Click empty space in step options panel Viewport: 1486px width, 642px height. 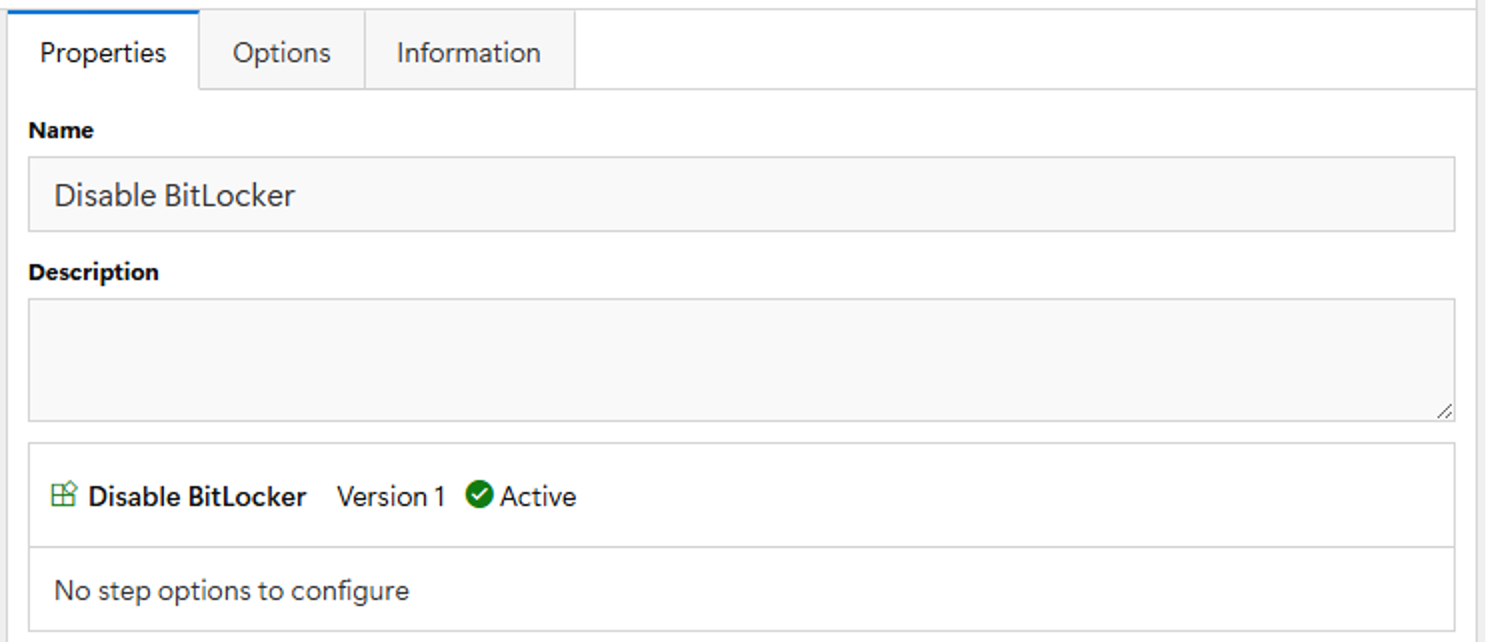point(930,590)
